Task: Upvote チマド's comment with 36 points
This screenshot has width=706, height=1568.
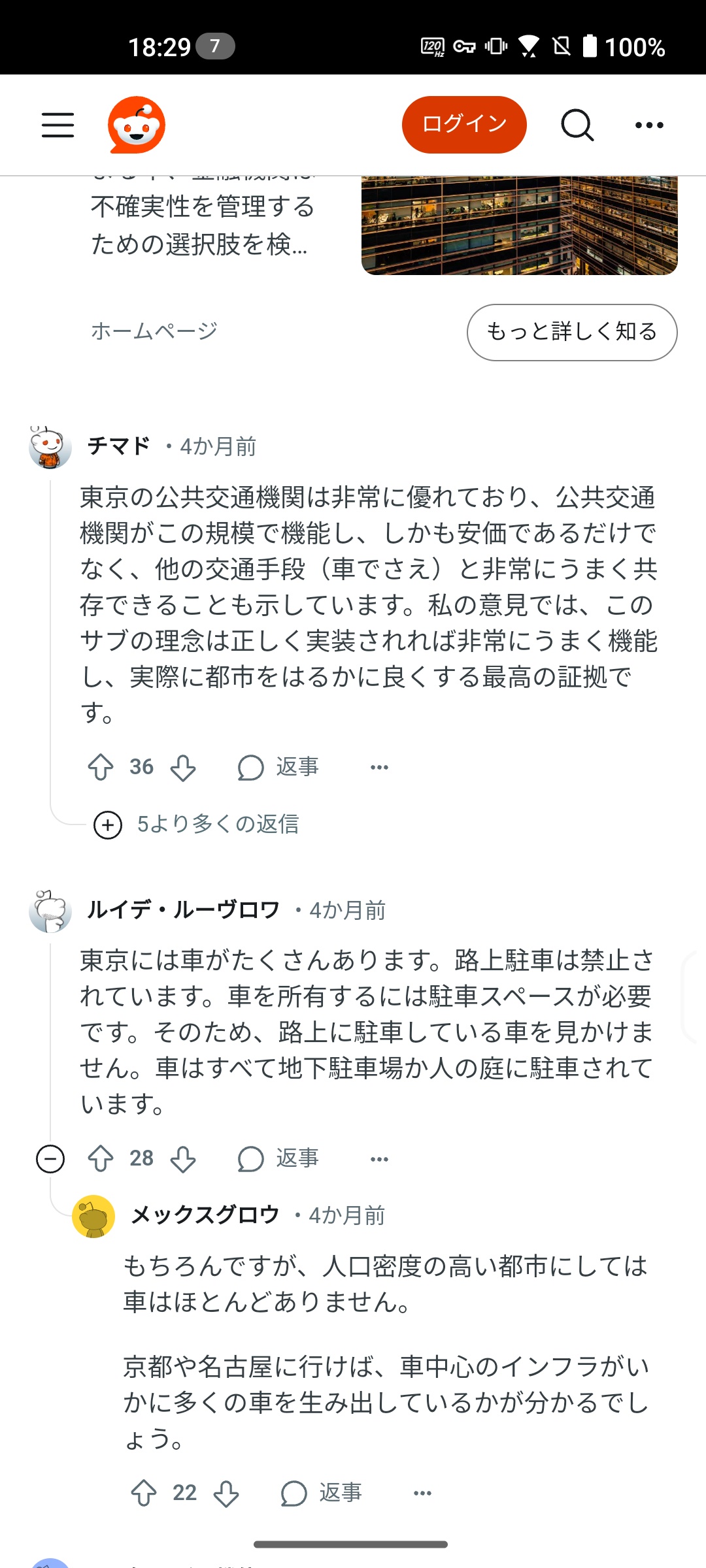Action: click(x=101, y=767)
